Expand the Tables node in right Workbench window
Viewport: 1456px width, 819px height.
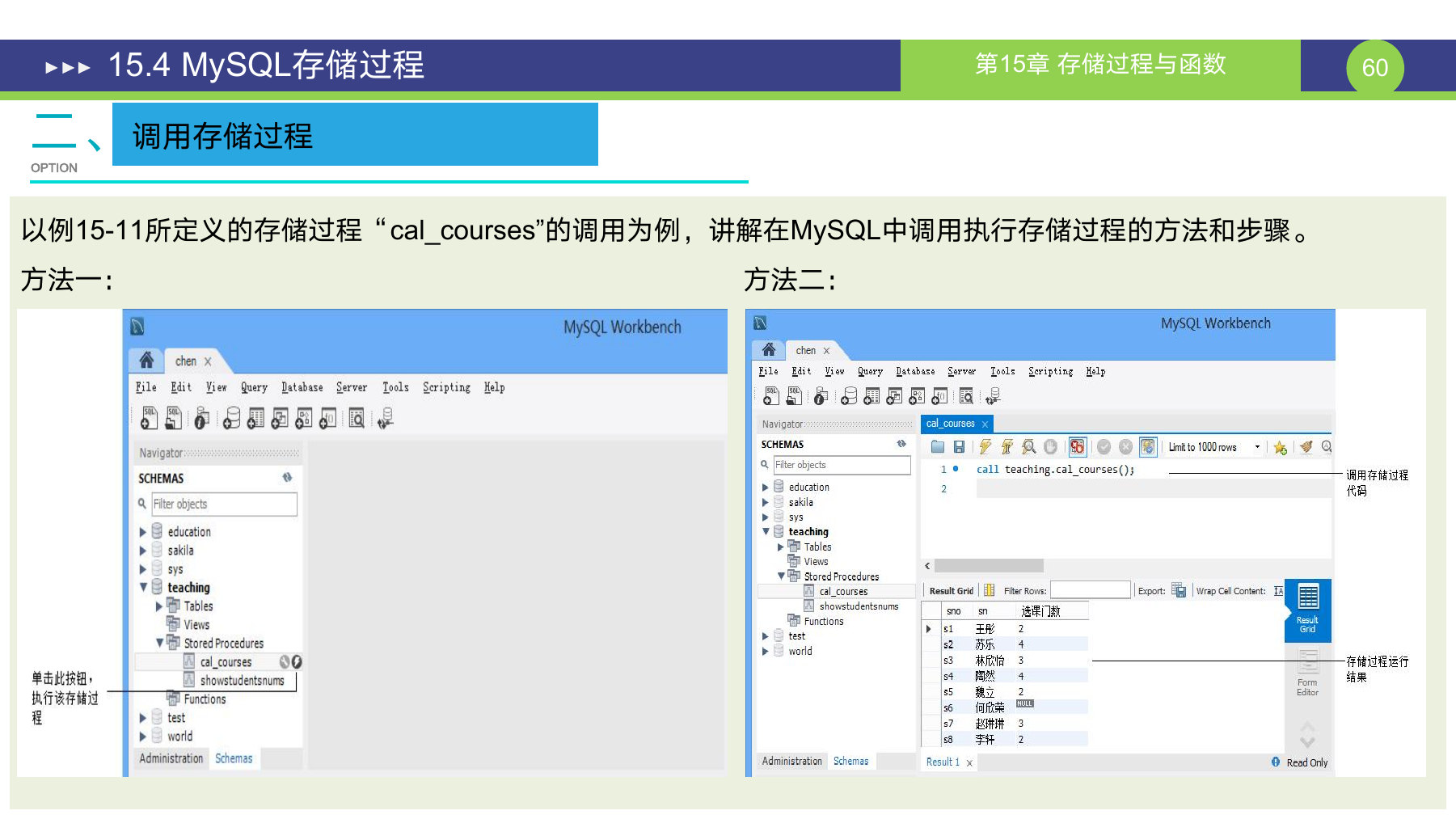781,547
